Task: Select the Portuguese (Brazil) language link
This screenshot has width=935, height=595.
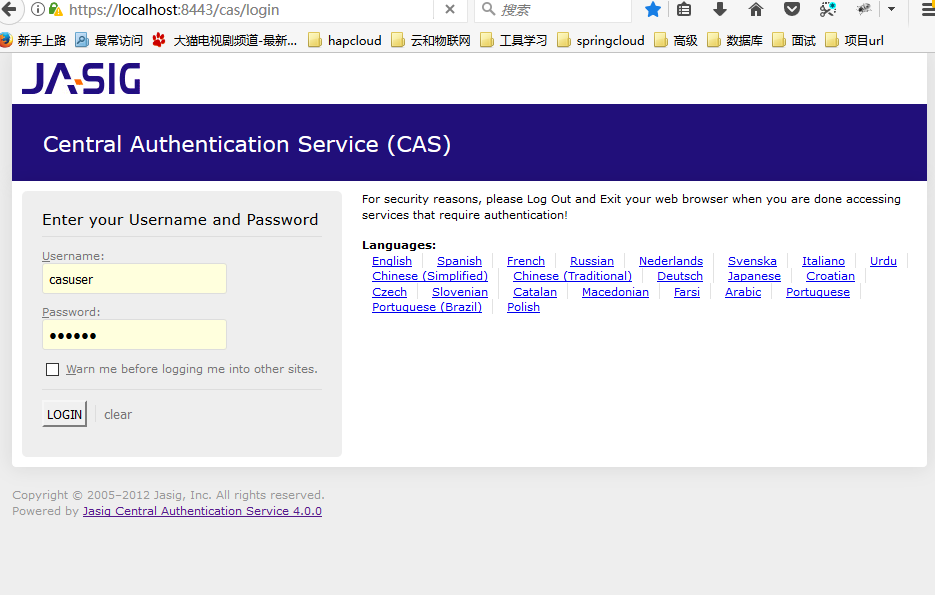Action: point(427,307)
